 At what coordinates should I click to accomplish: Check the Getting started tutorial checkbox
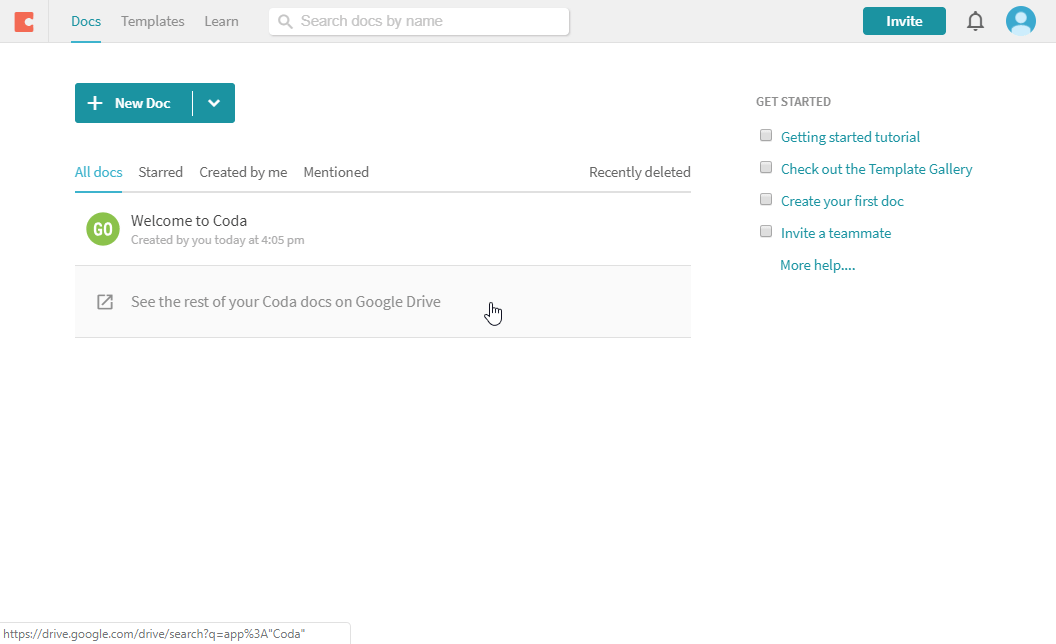coord(766,135)
